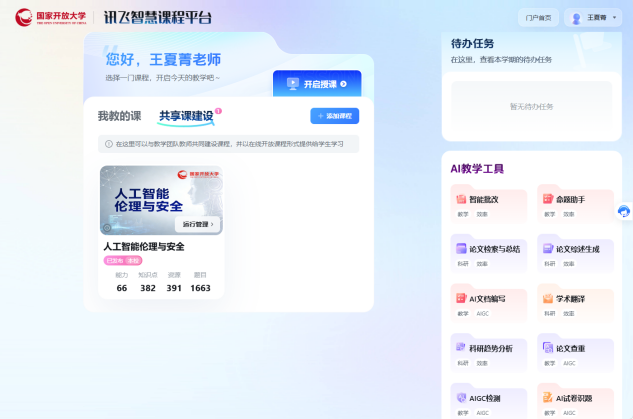Viewport: 633px width, 419px height.
Task: Click the 资源 count 391
Action: [174, 288]
